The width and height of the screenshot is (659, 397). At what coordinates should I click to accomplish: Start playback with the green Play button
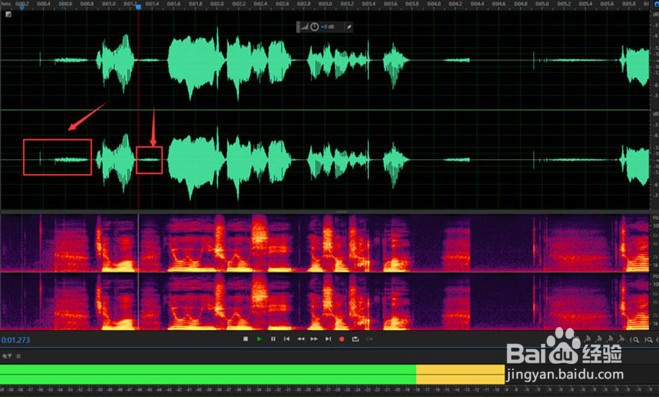(x=259, y=339)
